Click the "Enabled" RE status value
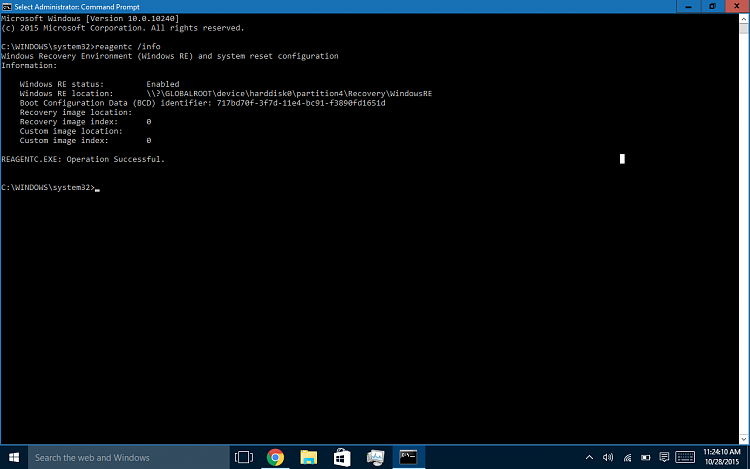Screen dimensions: 750x469 (x=163, y=84)
